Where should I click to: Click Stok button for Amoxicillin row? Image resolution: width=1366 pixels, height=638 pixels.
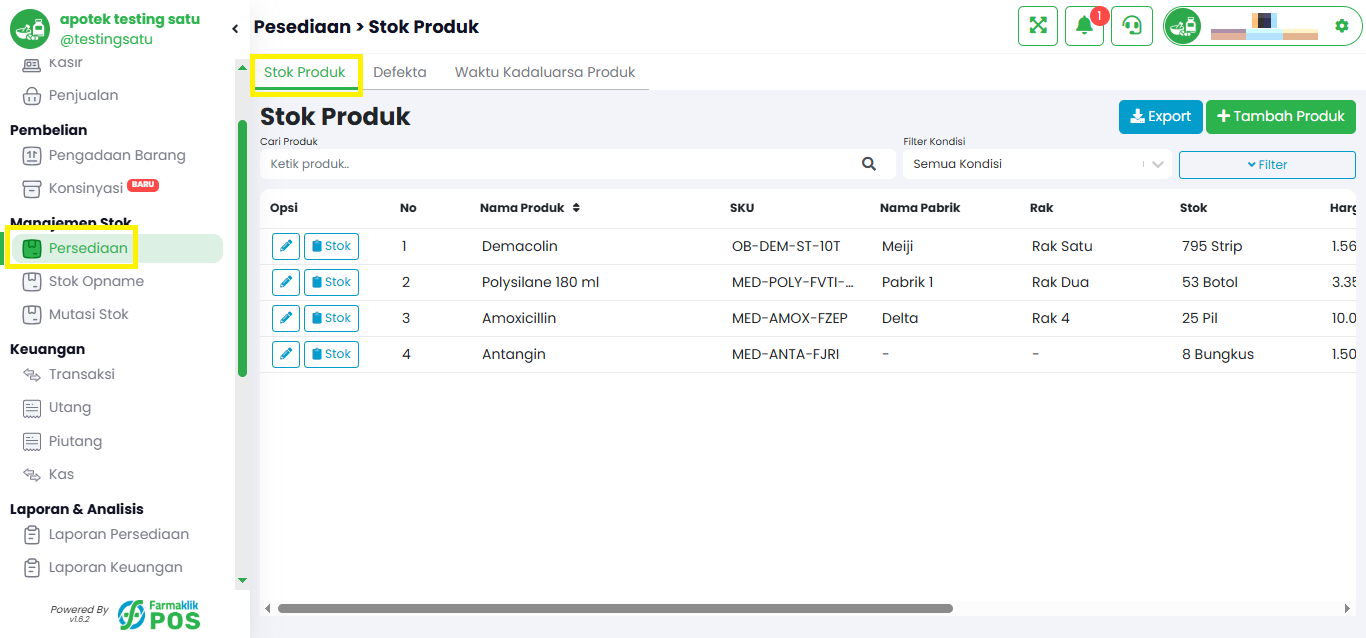pyautogui.click(x=331, y=318)
